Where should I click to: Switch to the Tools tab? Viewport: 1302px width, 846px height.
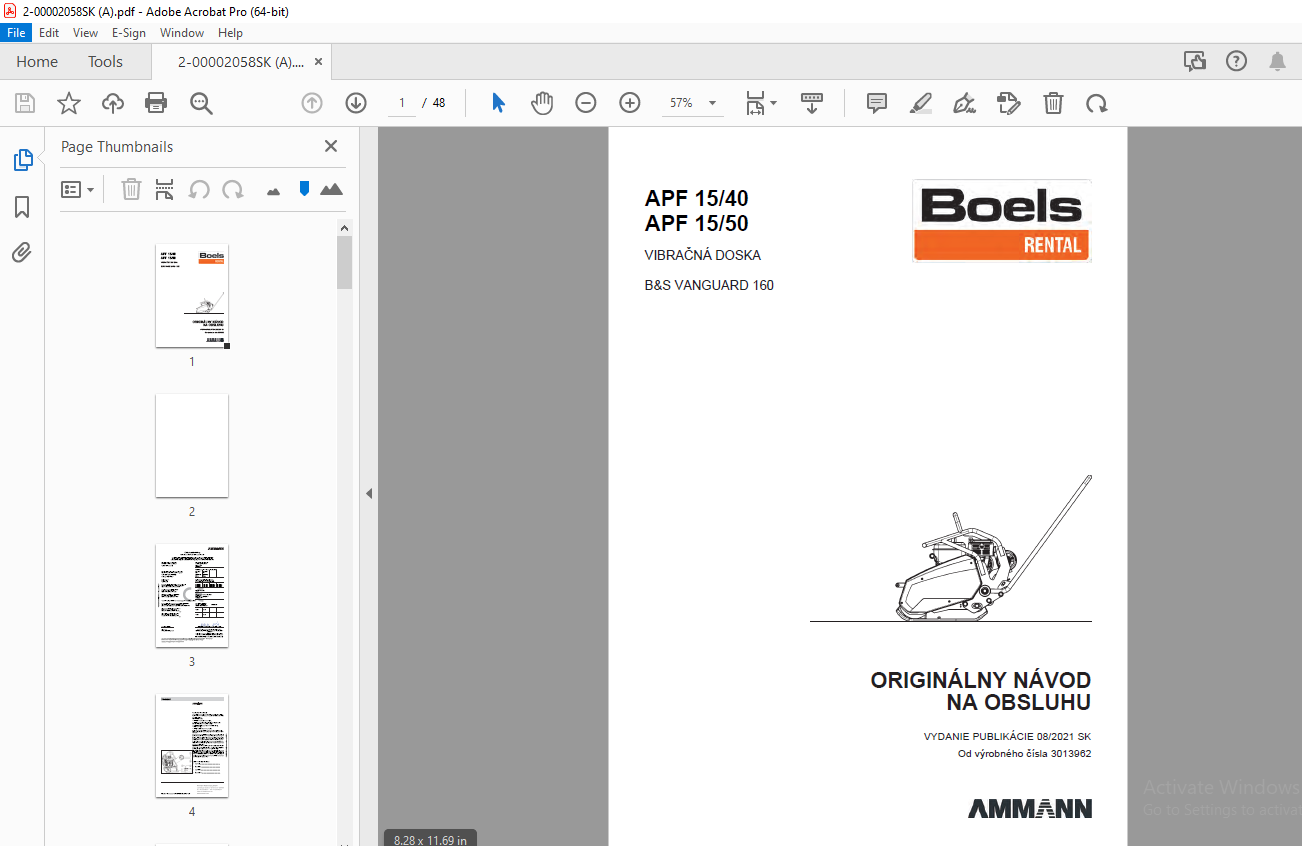tap(105, 61)
